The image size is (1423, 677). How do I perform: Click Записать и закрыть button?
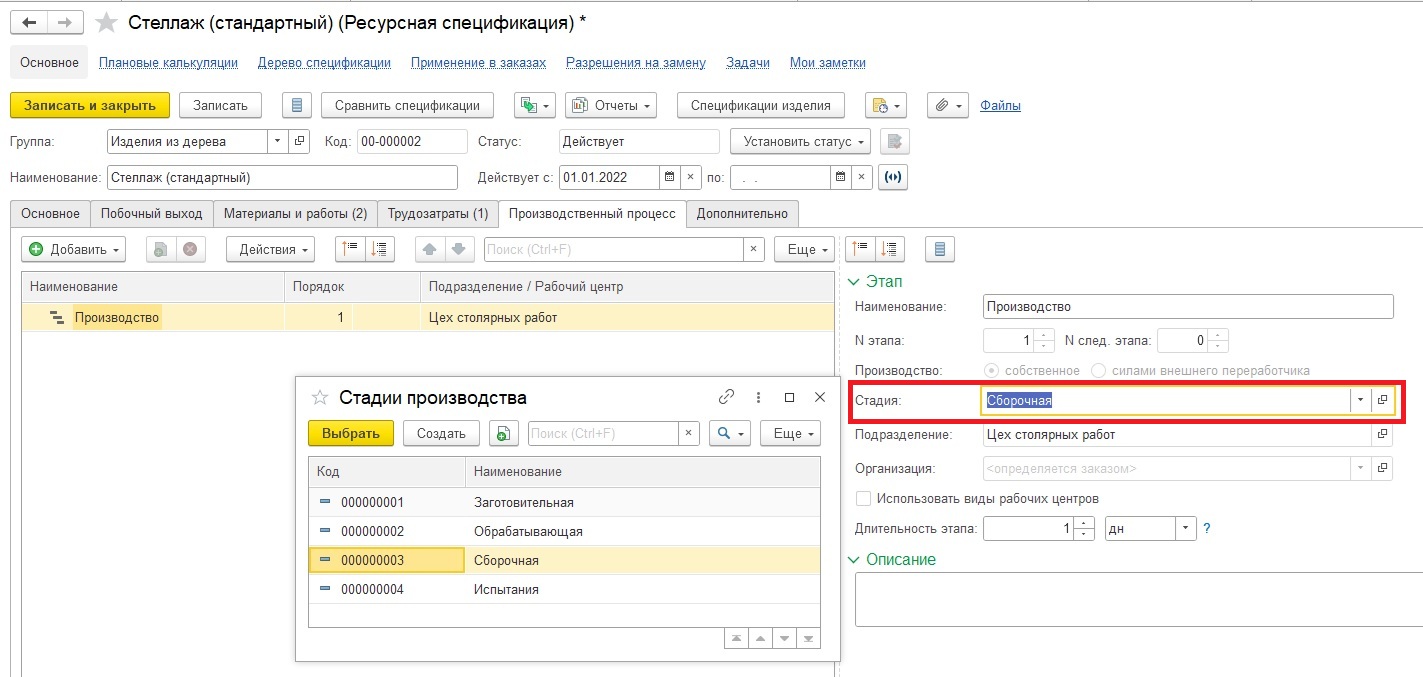[x=90, y=105]
